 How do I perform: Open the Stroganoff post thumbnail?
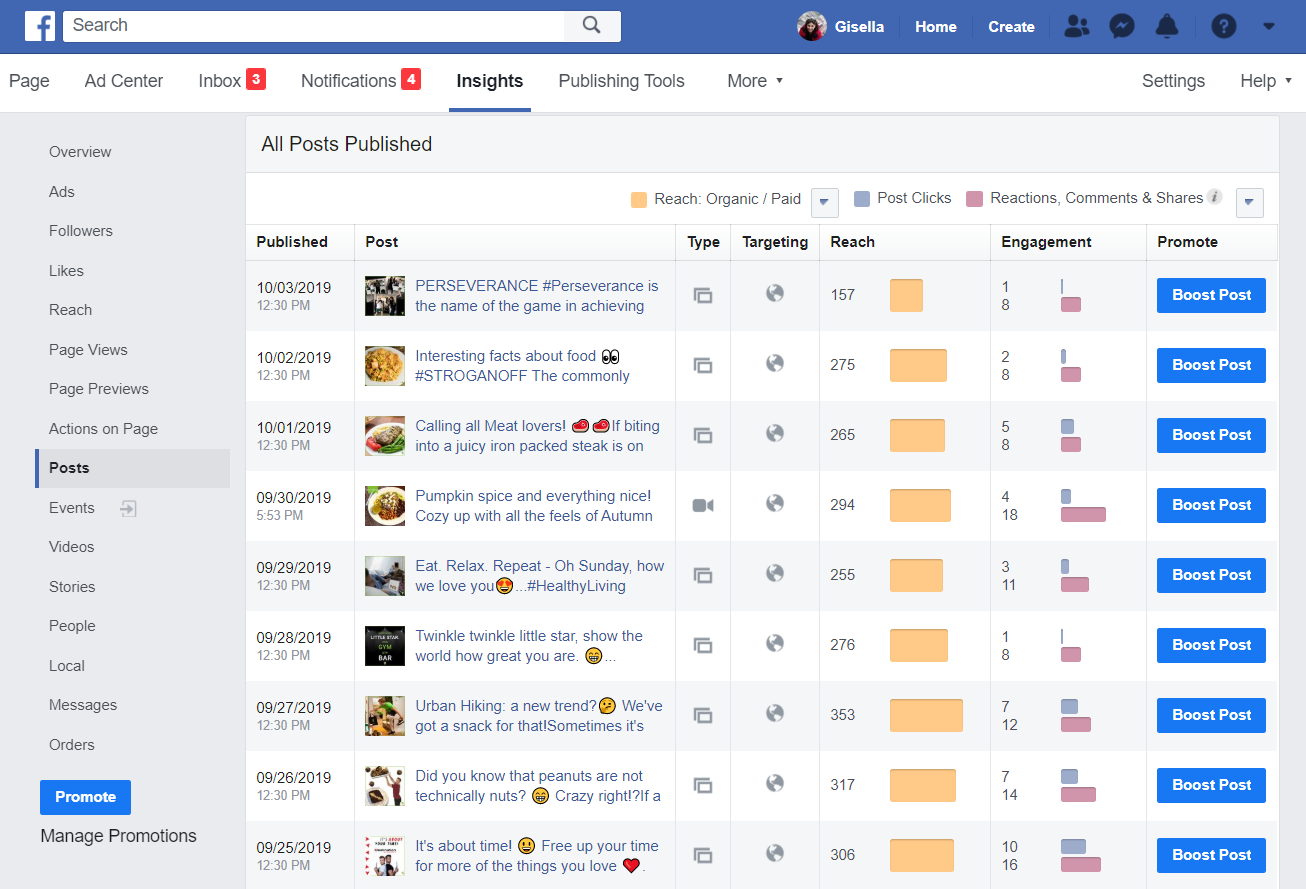point(385,365)
